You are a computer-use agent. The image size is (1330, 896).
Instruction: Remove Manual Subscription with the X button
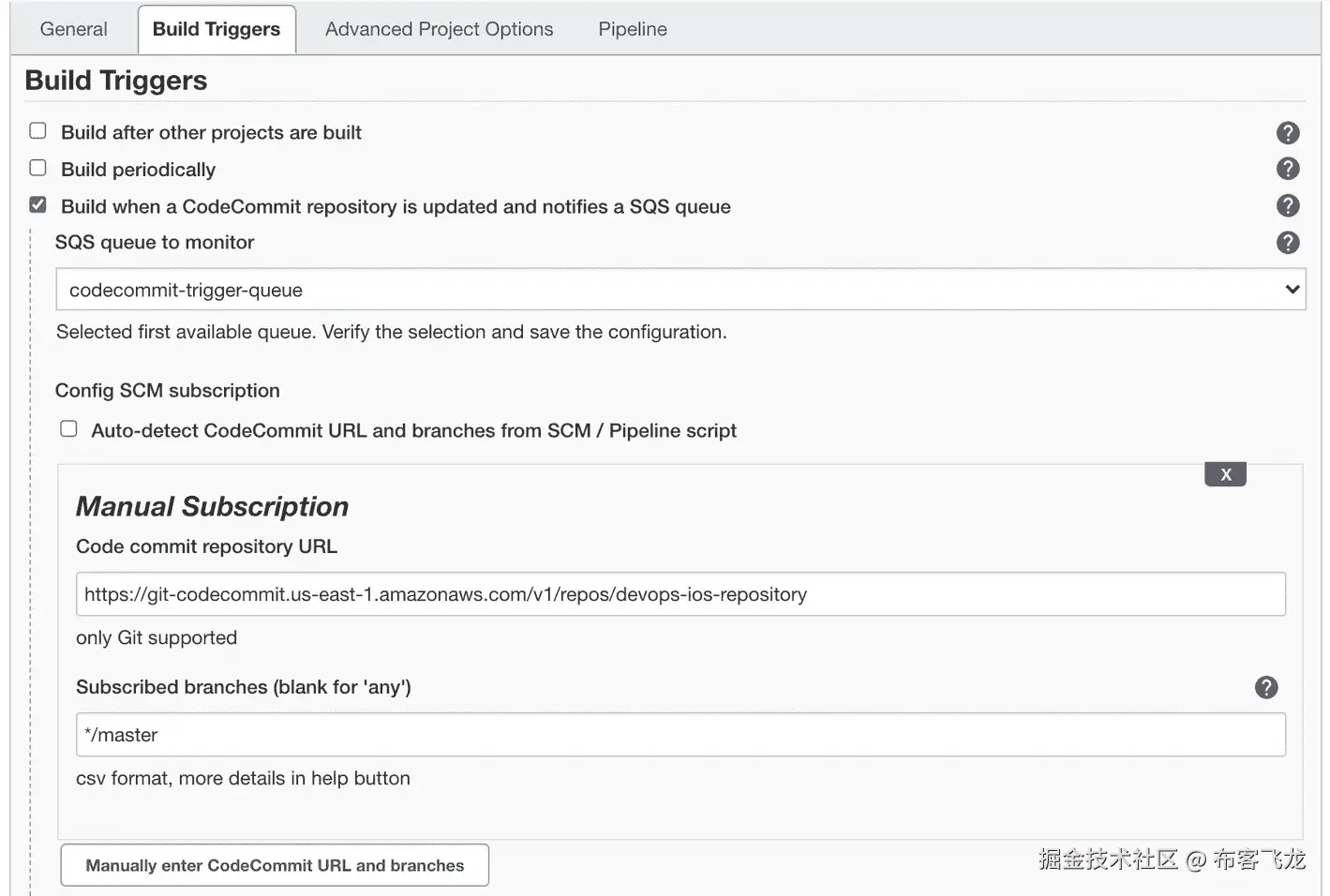pos(1225,474)
